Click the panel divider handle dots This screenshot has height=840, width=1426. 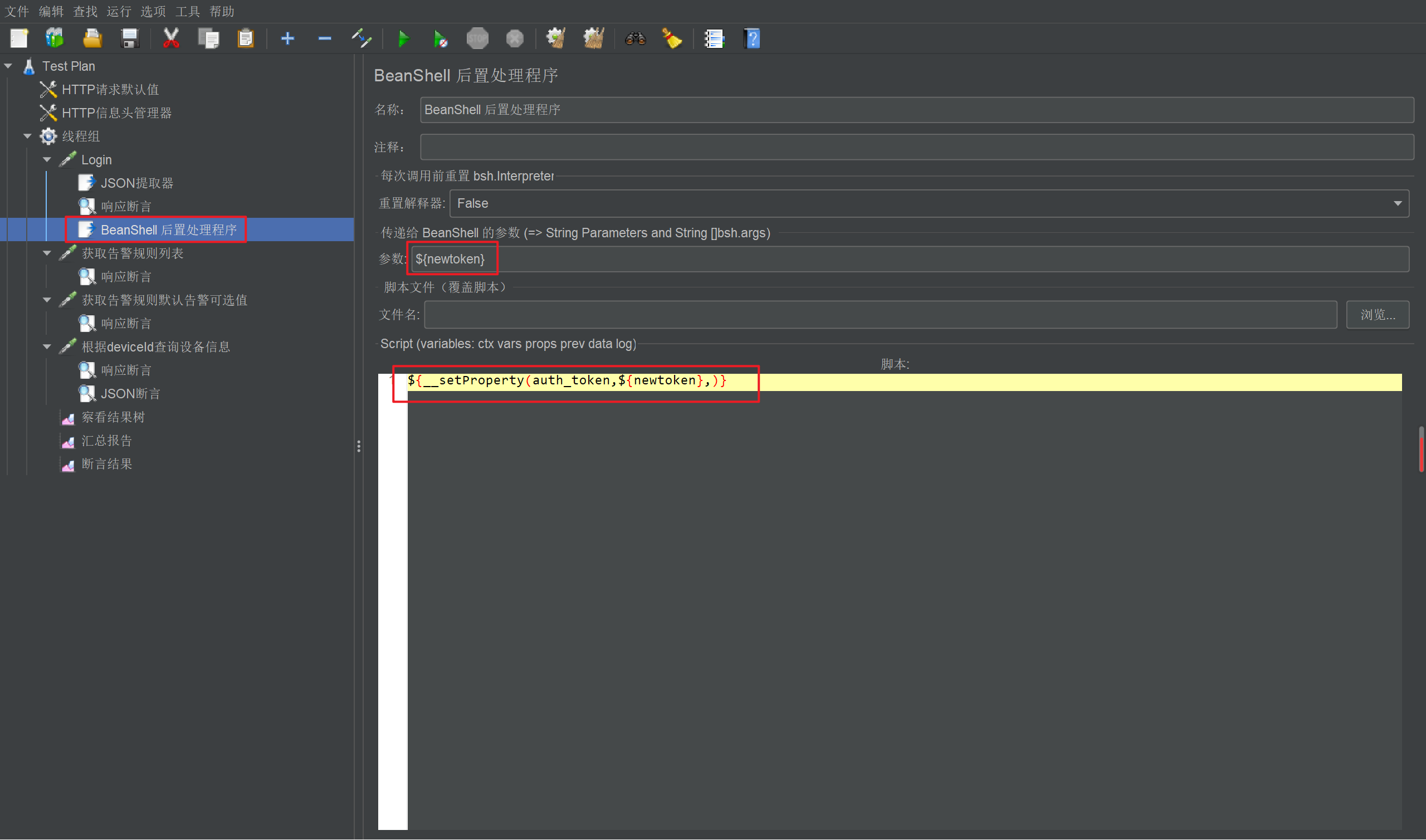click(x=359, y=447)
